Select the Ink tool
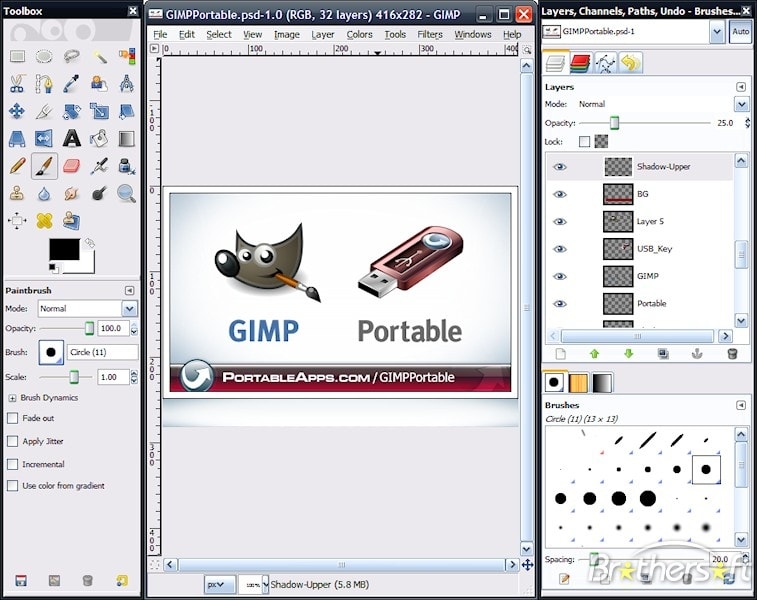The width and height of the screenshot is (757, 600). point(126,167)
